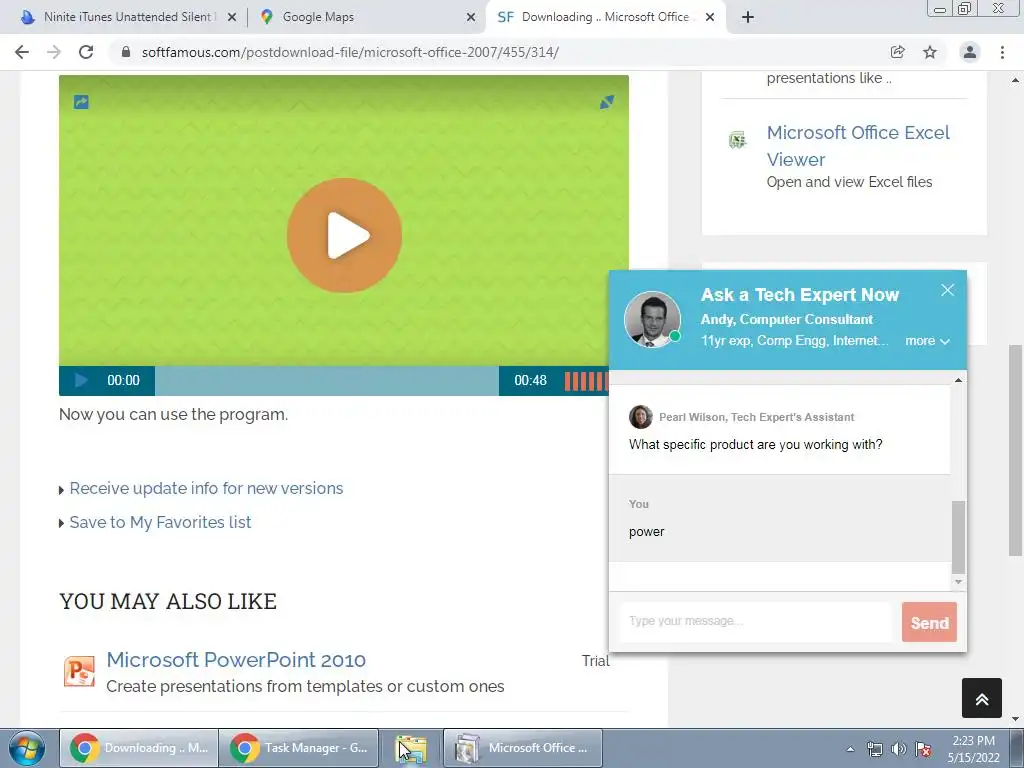Close the Ask a Tech Expert chat

pyautogui.click(x=948, y=290)
